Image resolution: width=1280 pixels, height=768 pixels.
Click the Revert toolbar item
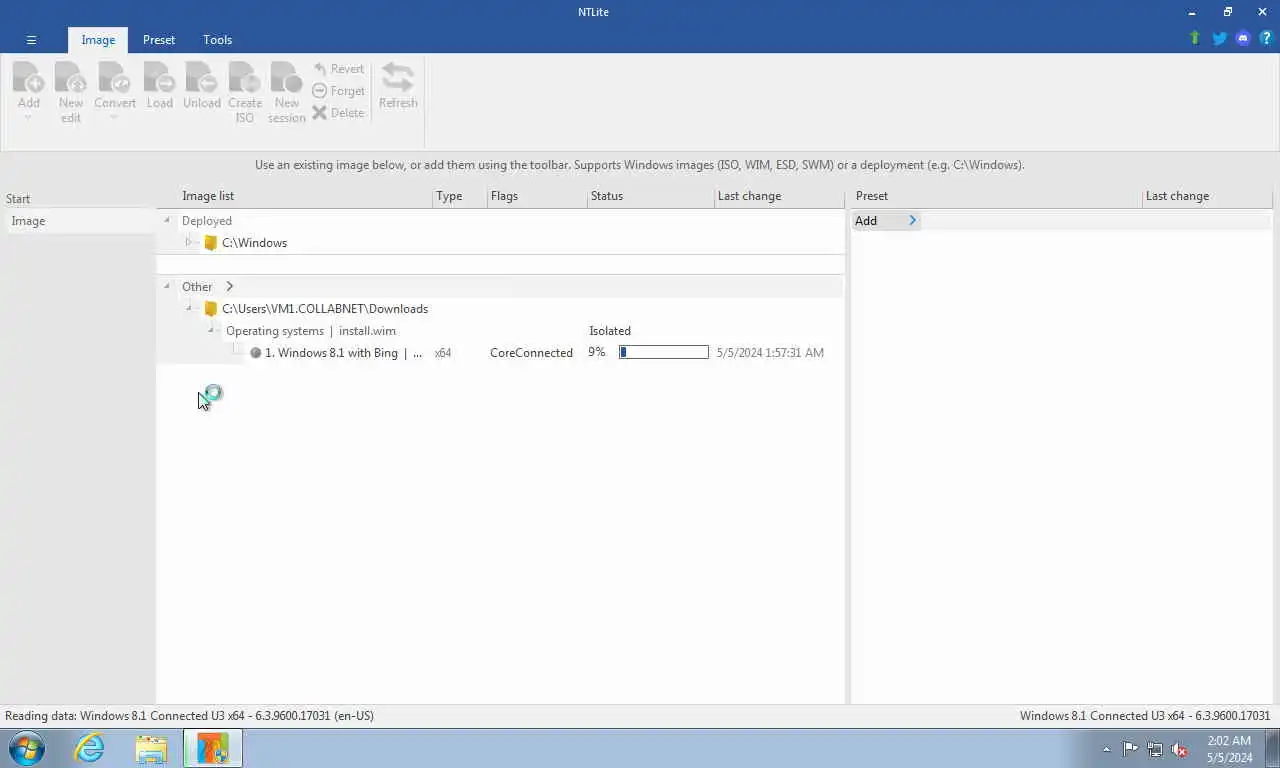tap(338, 69)
